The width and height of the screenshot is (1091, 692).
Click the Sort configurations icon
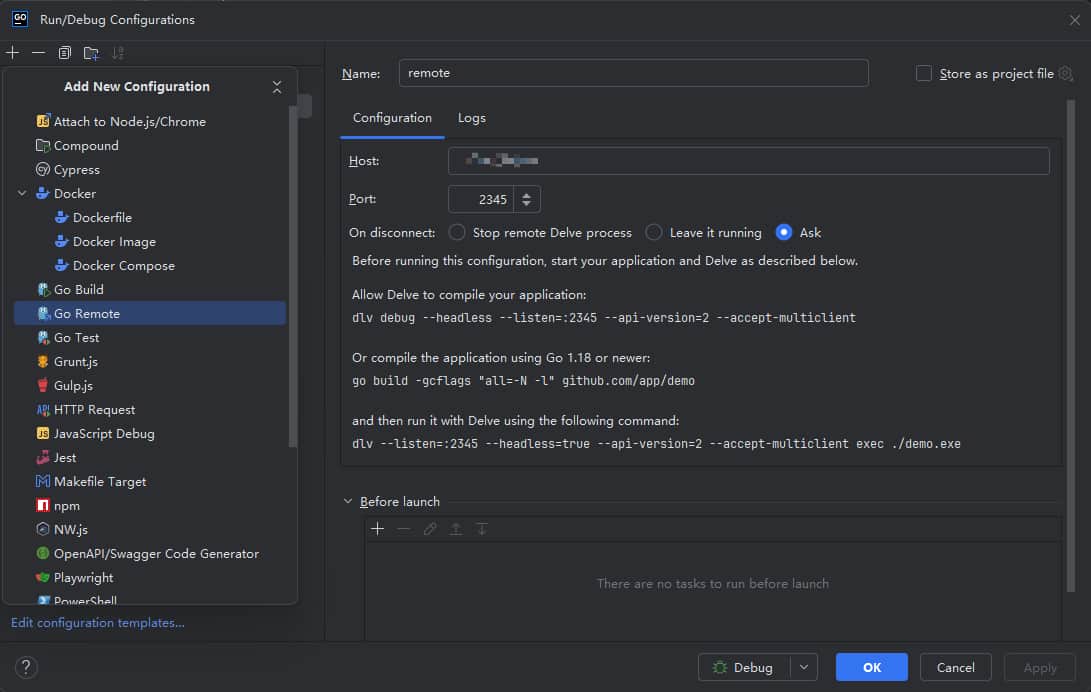pos(118,53)
